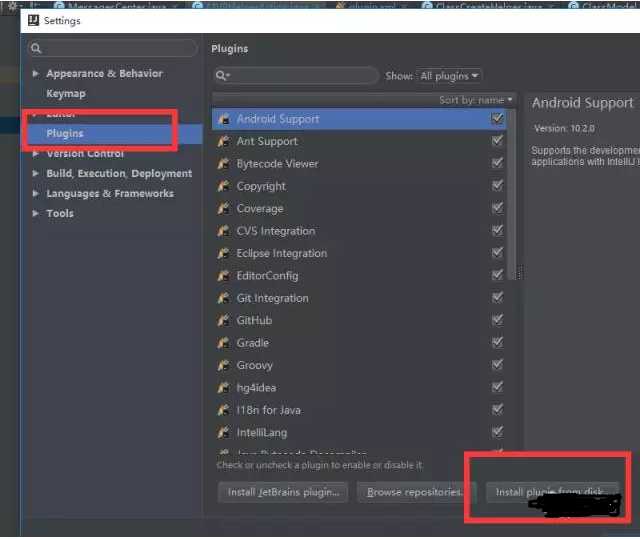Open Version Control settings category
Screen dimensions: 640x539
click(85, 153)
